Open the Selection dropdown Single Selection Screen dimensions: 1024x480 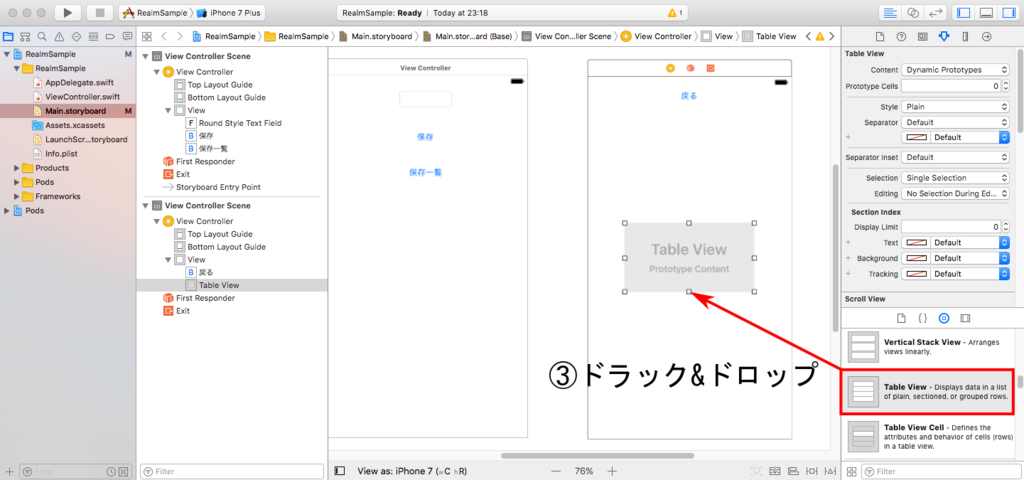click(955, 178)
